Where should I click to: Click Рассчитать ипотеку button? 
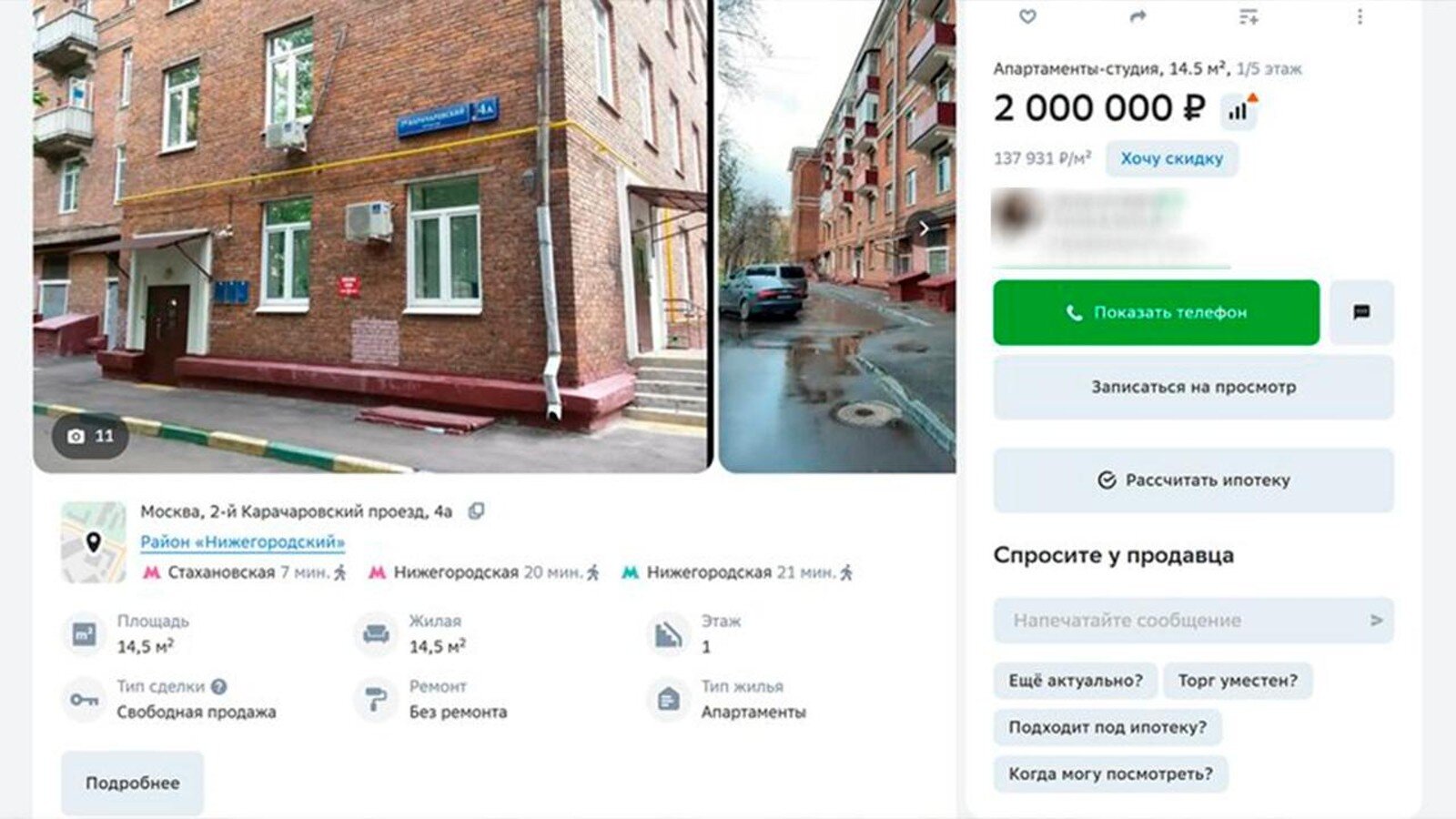point(1193,480)
